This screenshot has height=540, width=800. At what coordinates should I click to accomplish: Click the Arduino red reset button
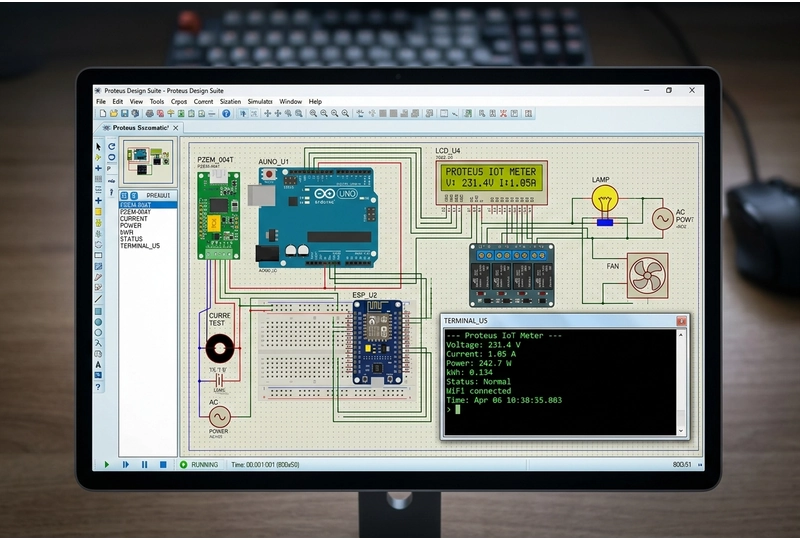click(x=269, y=175)
